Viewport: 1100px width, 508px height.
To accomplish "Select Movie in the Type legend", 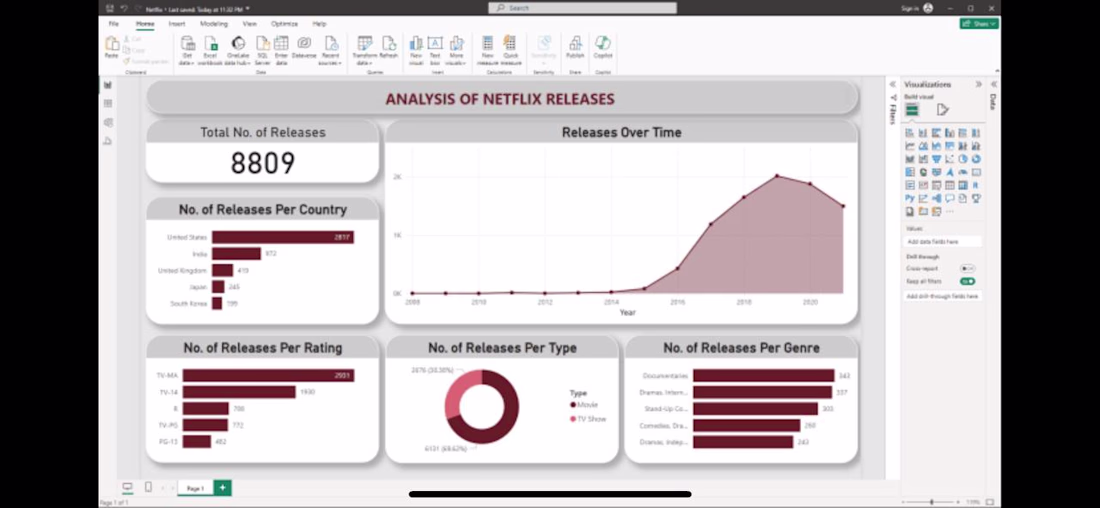I will [x=584, y=405].
